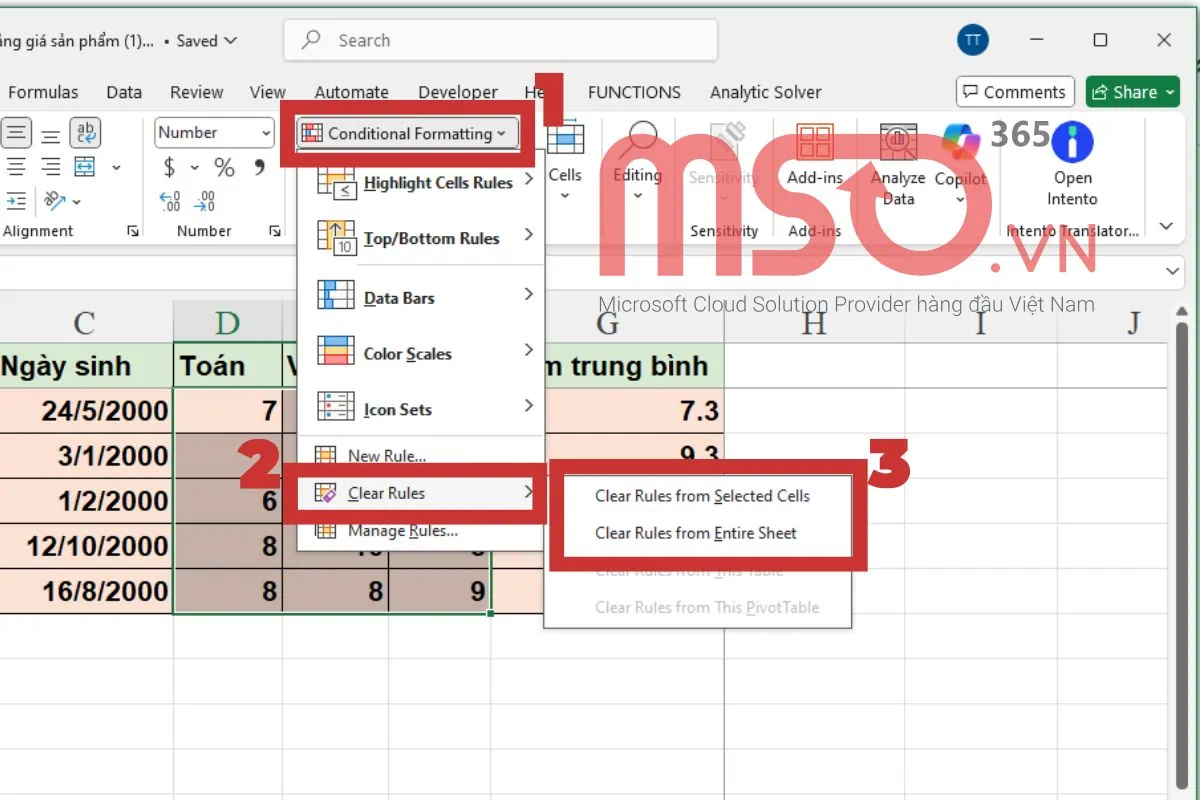Expand the Conditional Formatting dropdown
The height and width of the screenshot is (800, 1200).
[x=408, y=134]
